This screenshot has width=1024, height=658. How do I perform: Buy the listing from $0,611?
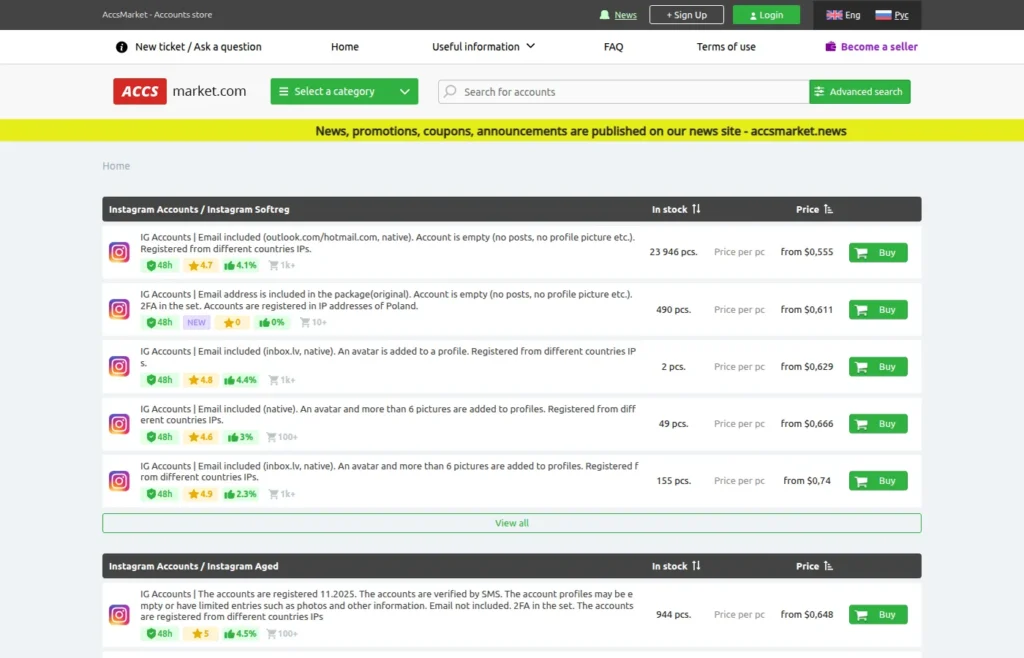(x=878, y=309)
